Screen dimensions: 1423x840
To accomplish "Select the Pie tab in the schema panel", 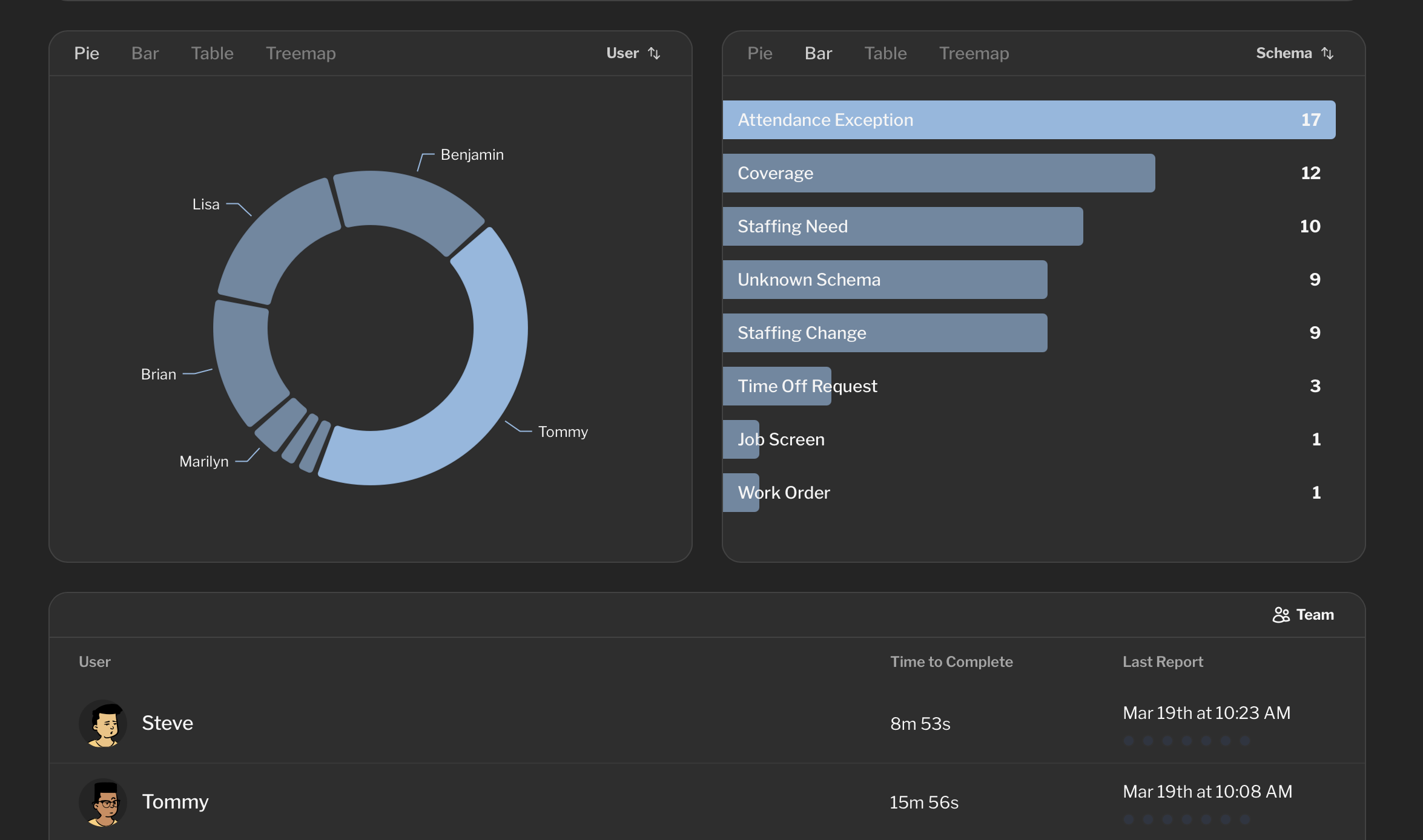I will [x=761, y=53].
